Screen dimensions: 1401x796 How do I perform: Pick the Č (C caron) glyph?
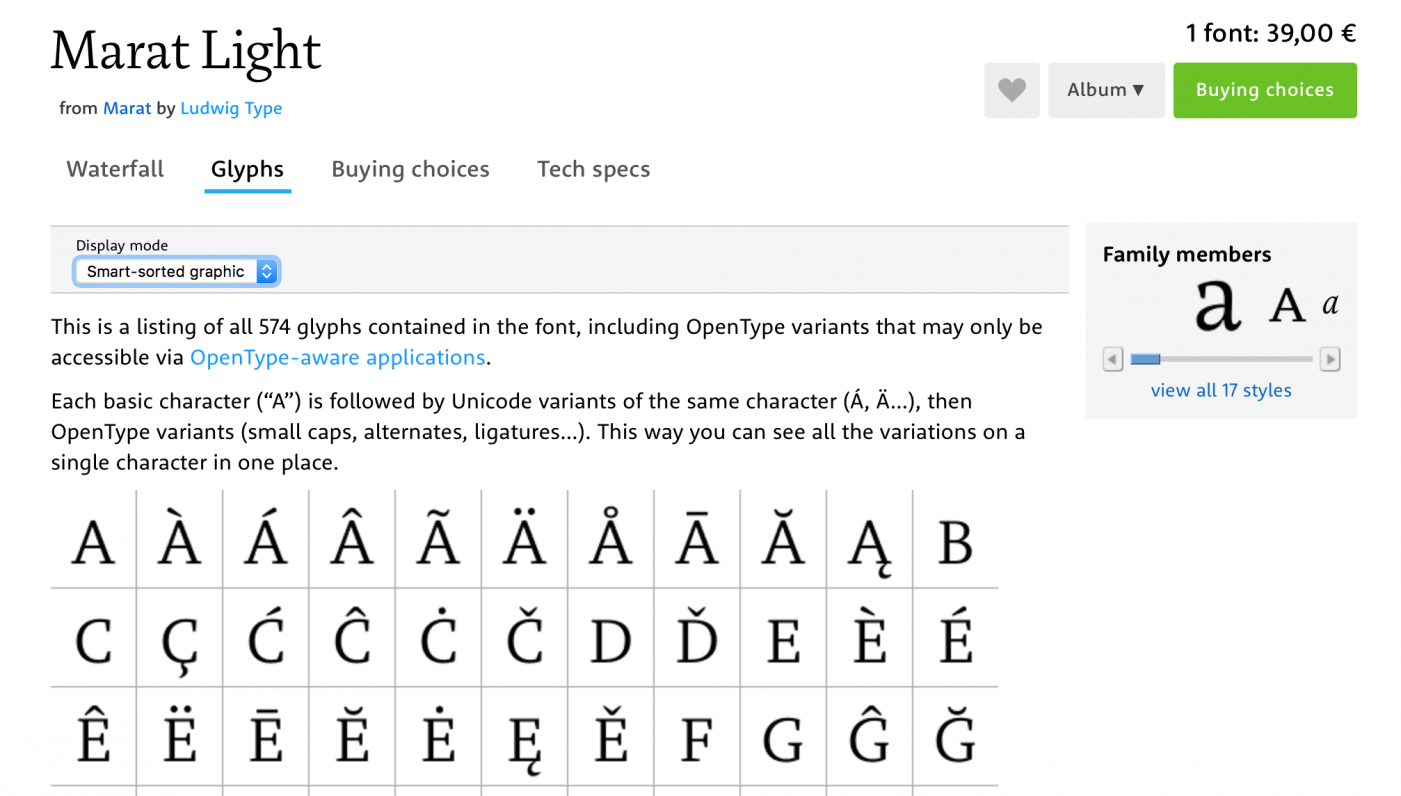[x=524, y=638]
